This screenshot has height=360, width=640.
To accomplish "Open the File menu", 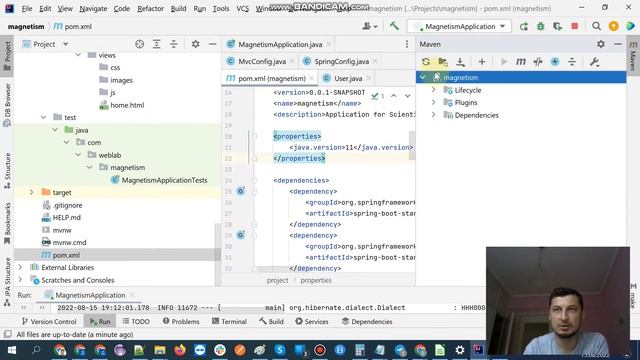I will click(27, 8).
